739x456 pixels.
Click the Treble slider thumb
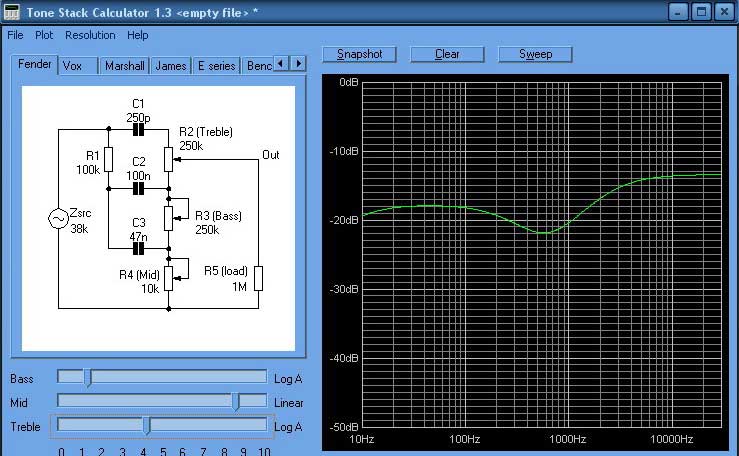(147, 426)
